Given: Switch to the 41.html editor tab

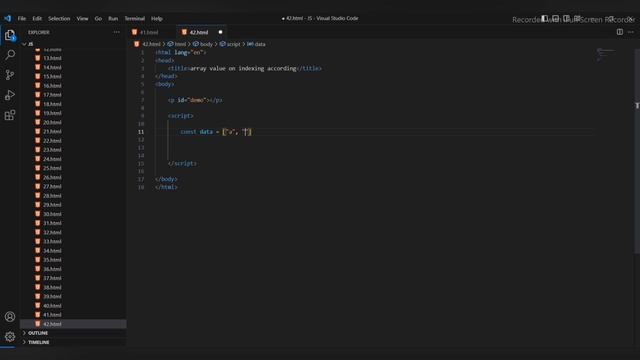Looking at the screenshot, I should (x=151, y=32).
